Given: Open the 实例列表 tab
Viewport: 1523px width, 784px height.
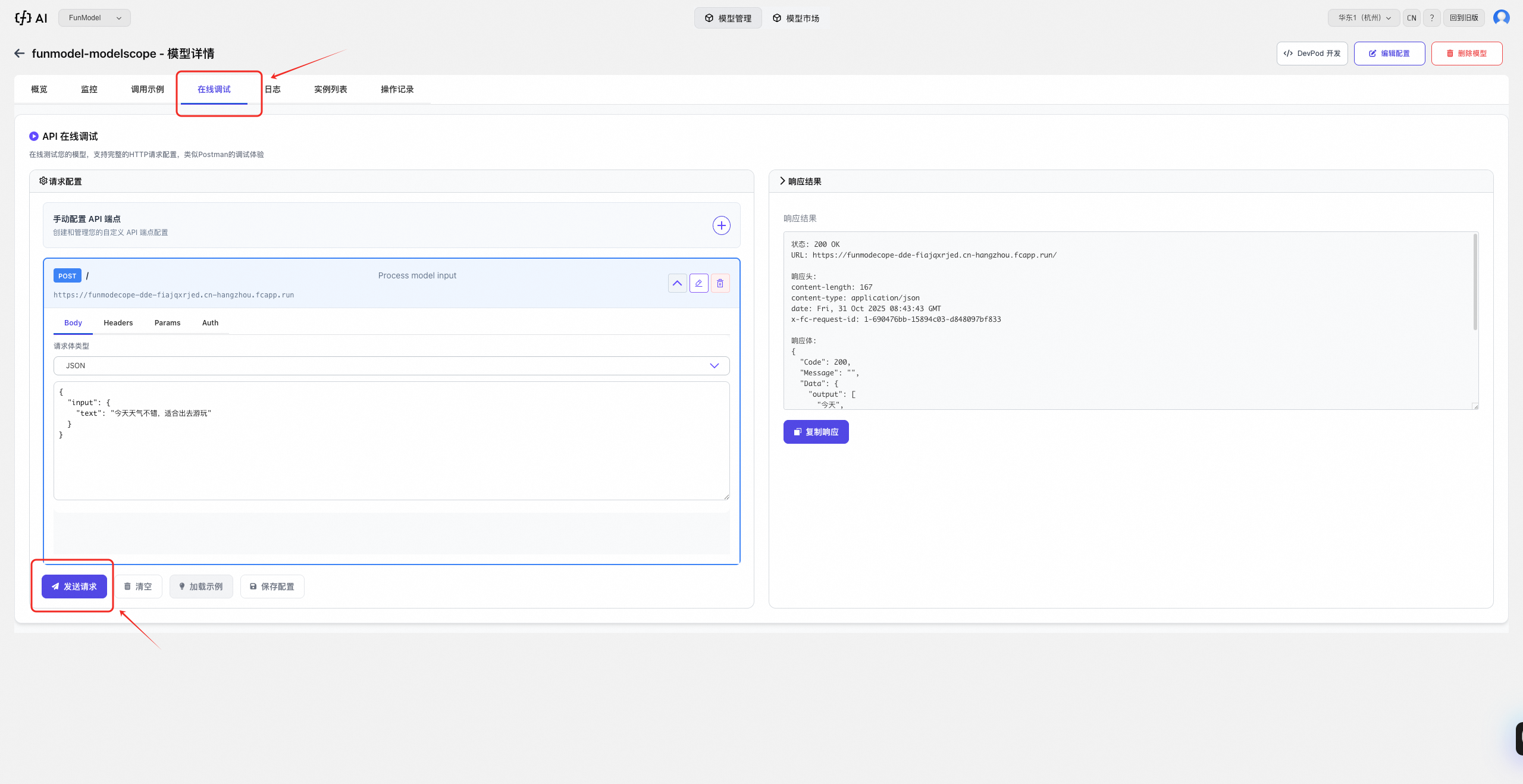Looking at the screenshot, I should click(x=330, y=89).
